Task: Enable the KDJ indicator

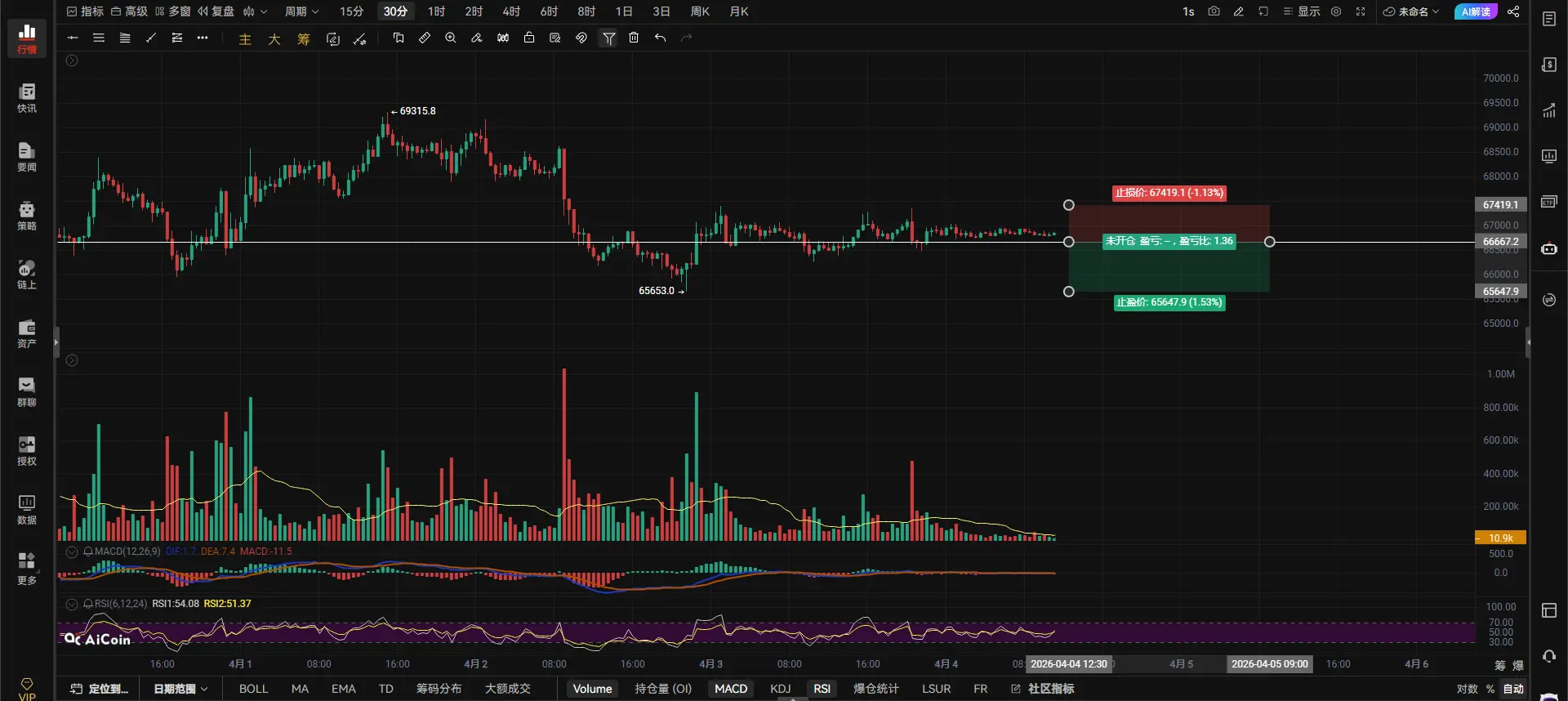Action: click(781, 689)
